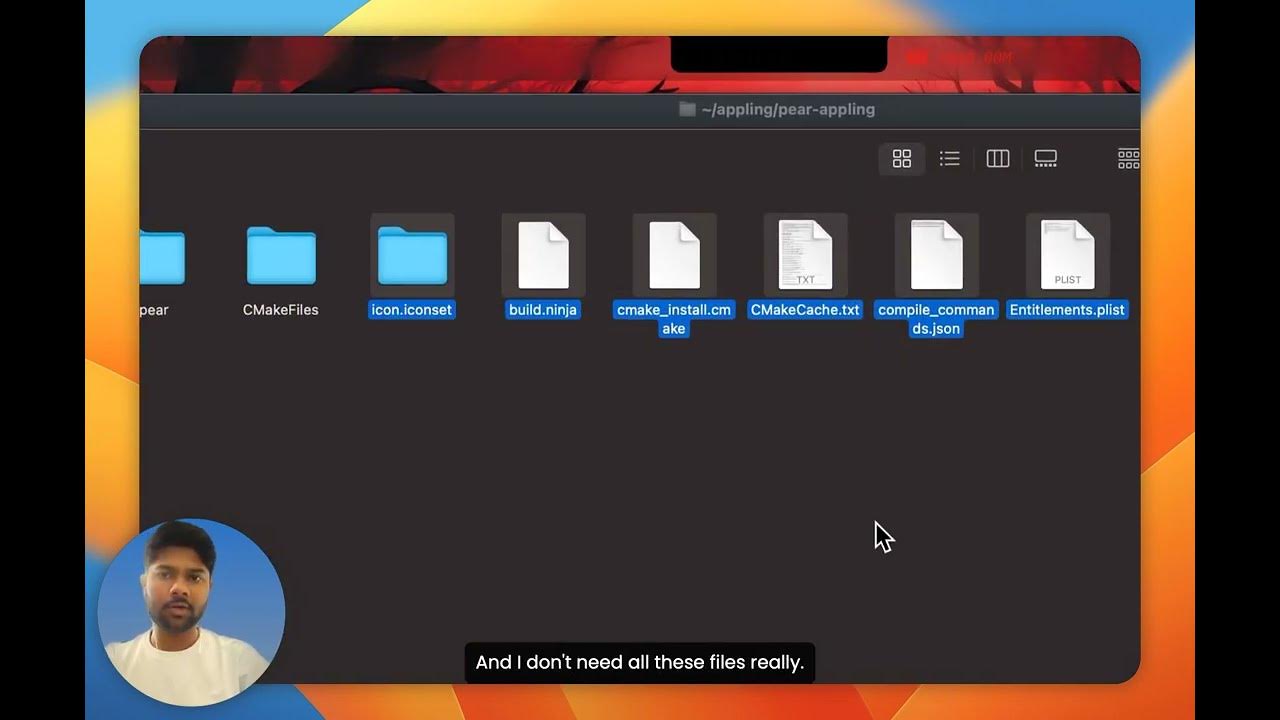Switch Finder to icon grid view

click(901, 158)
